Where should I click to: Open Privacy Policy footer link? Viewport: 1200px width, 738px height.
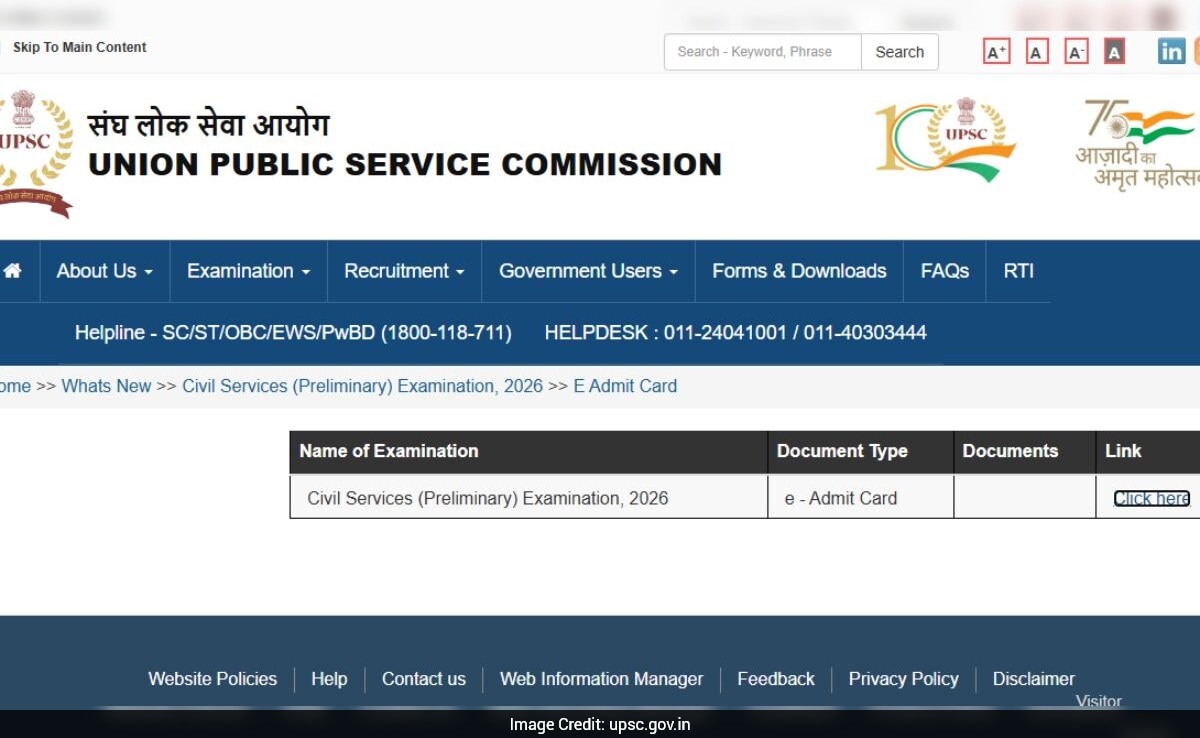904,679
